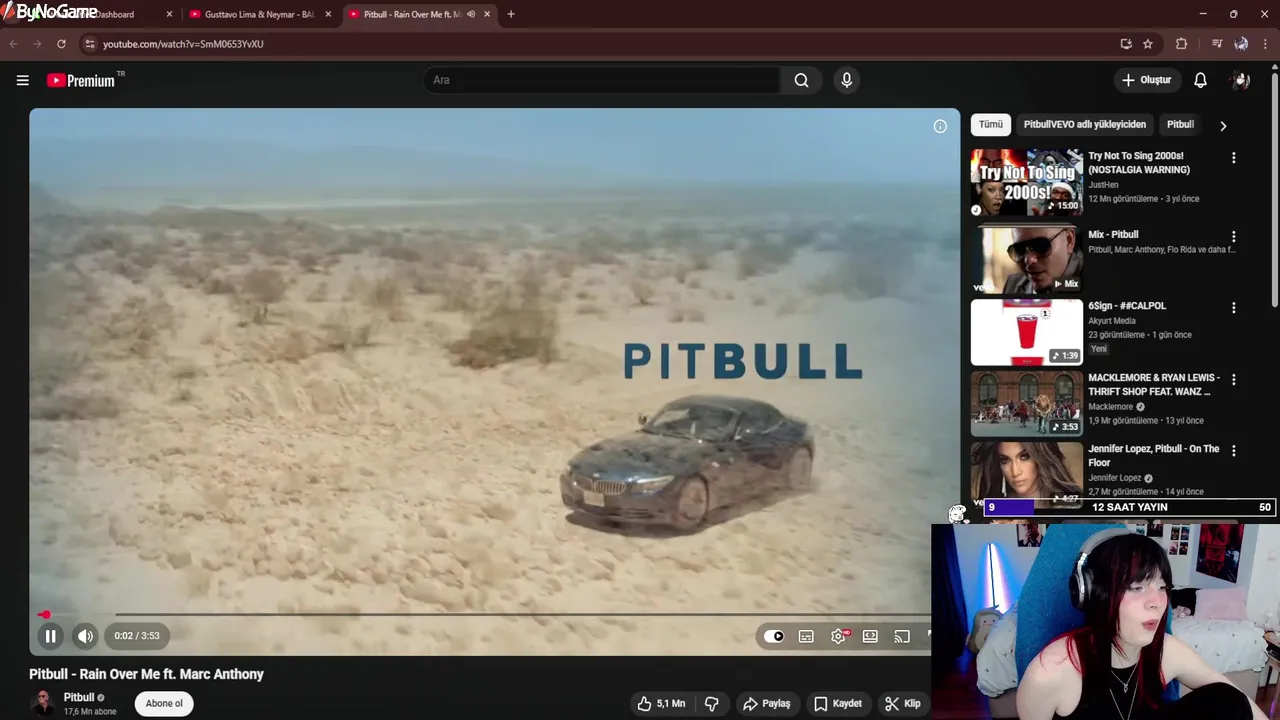
Task: Click the 0:02 / 3:53 time display
Action: coord(137,636)
